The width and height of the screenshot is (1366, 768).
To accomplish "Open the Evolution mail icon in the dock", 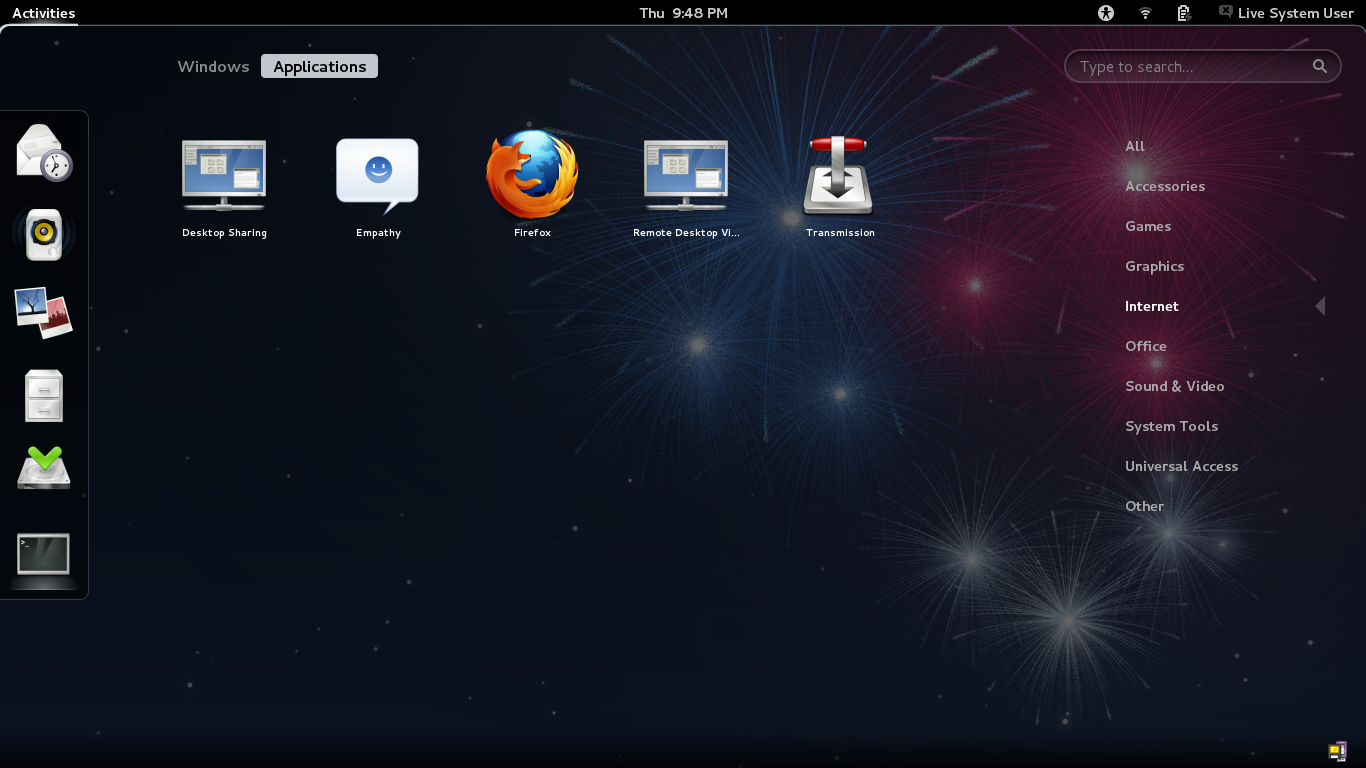I will click(43, 152).
